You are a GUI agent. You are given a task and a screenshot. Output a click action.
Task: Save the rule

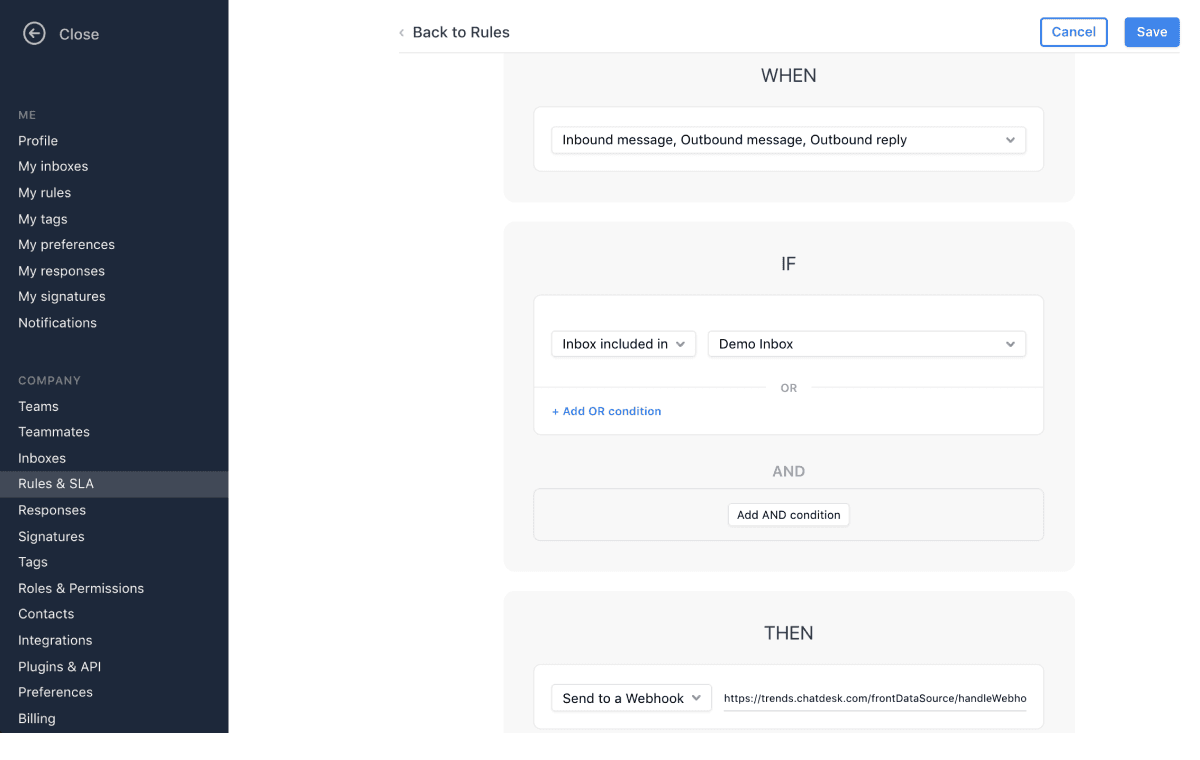[x=1151, y=32]
